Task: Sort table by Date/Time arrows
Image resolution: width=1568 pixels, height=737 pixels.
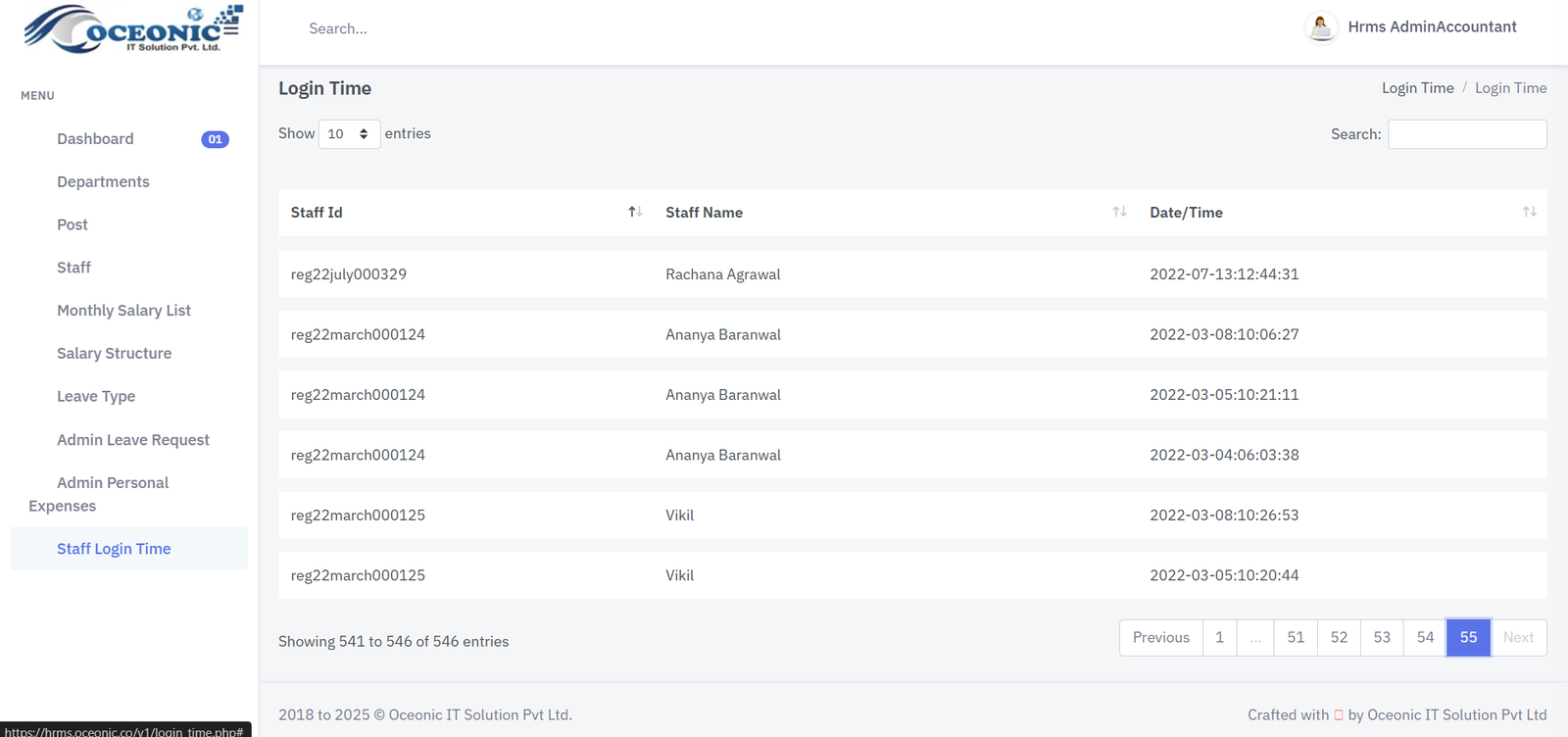Action: [x=1529, y=212]
